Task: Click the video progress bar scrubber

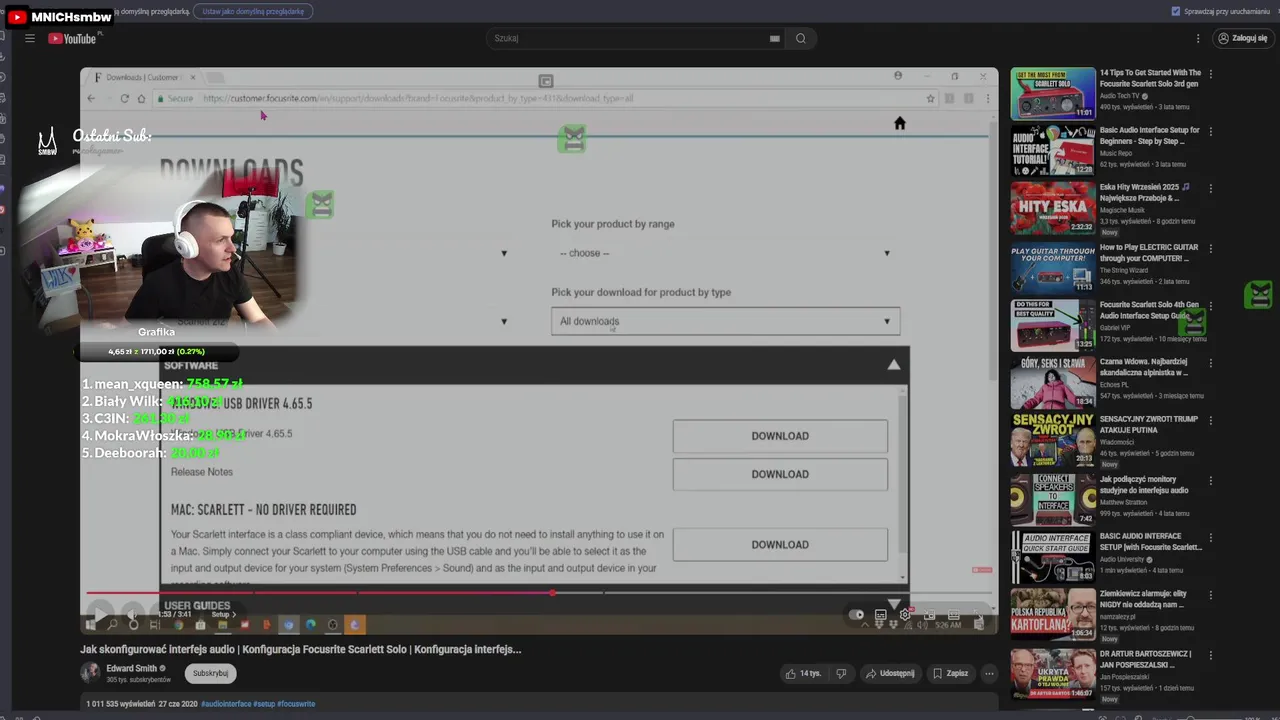Action: click(552, 593)
